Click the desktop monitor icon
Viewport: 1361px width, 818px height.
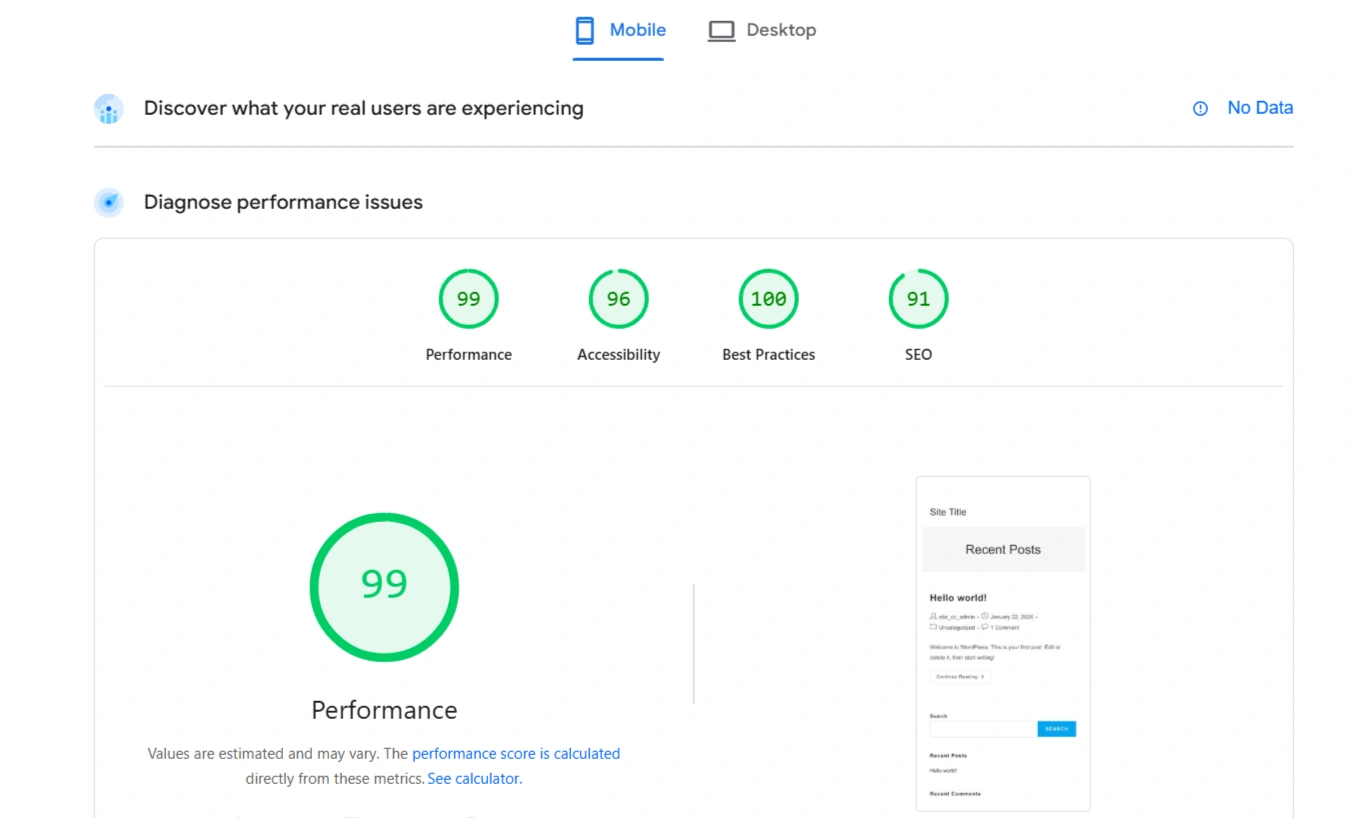coord(721,31)
